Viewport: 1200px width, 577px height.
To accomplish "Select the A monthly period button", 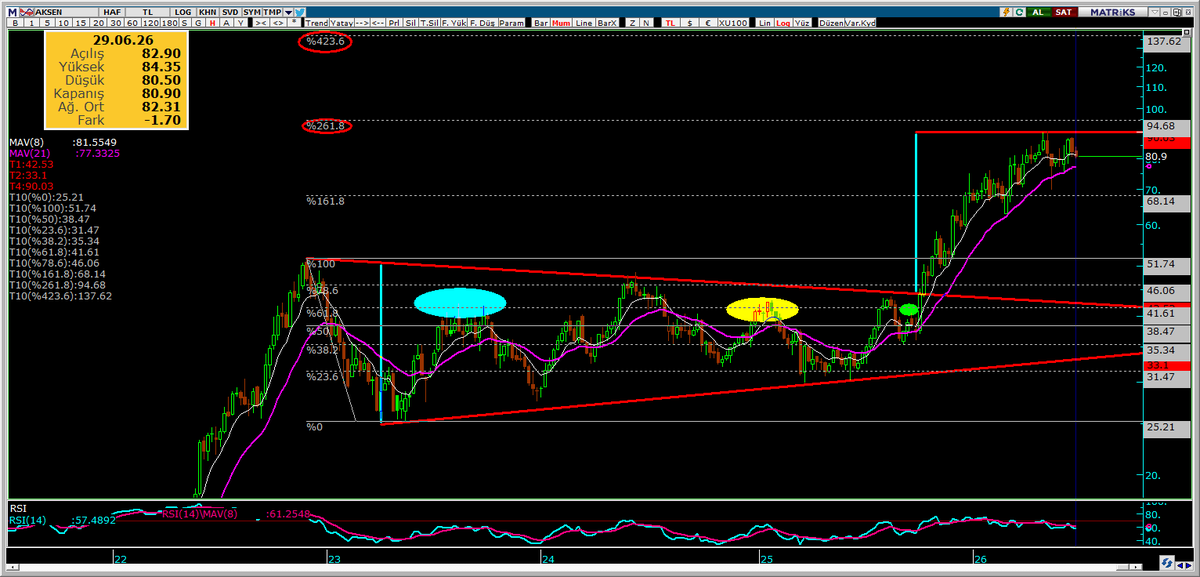I will (x=227, y=23).
